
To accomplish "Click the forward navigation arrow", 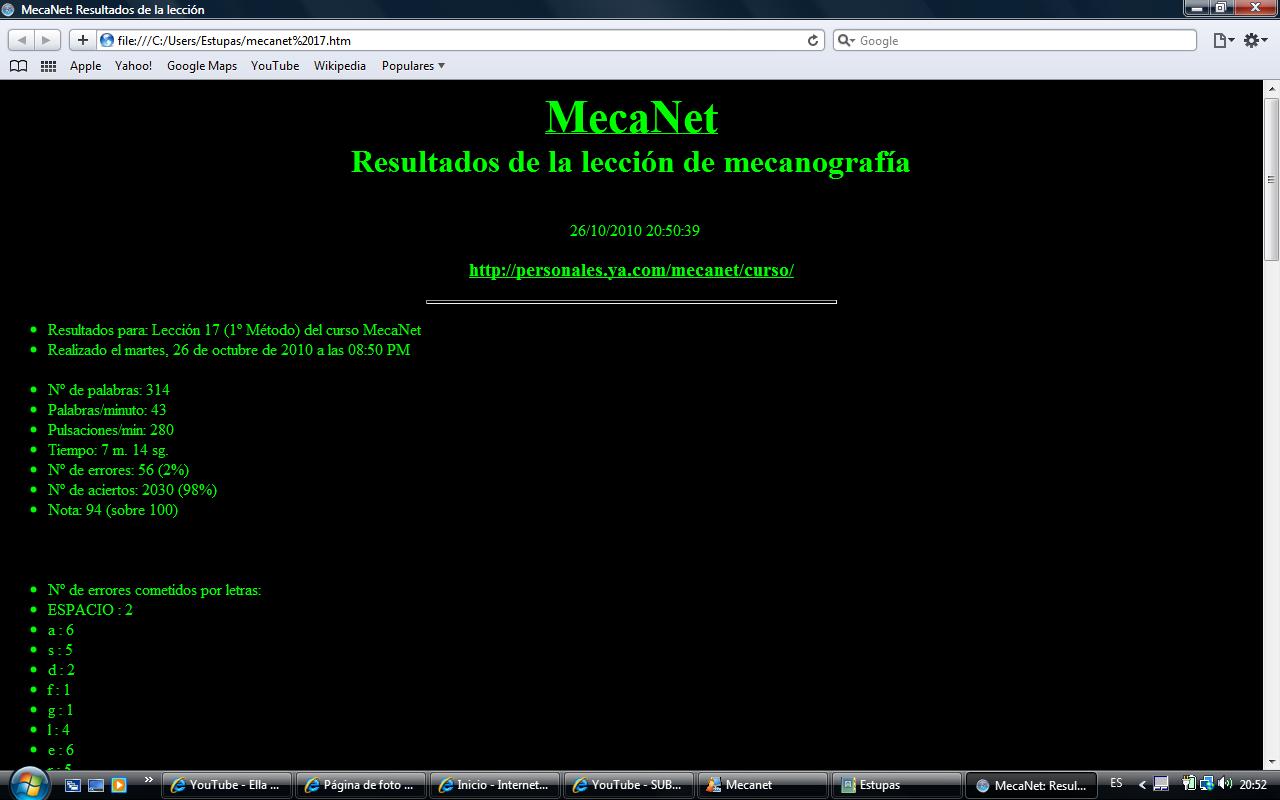I will 44,40.
